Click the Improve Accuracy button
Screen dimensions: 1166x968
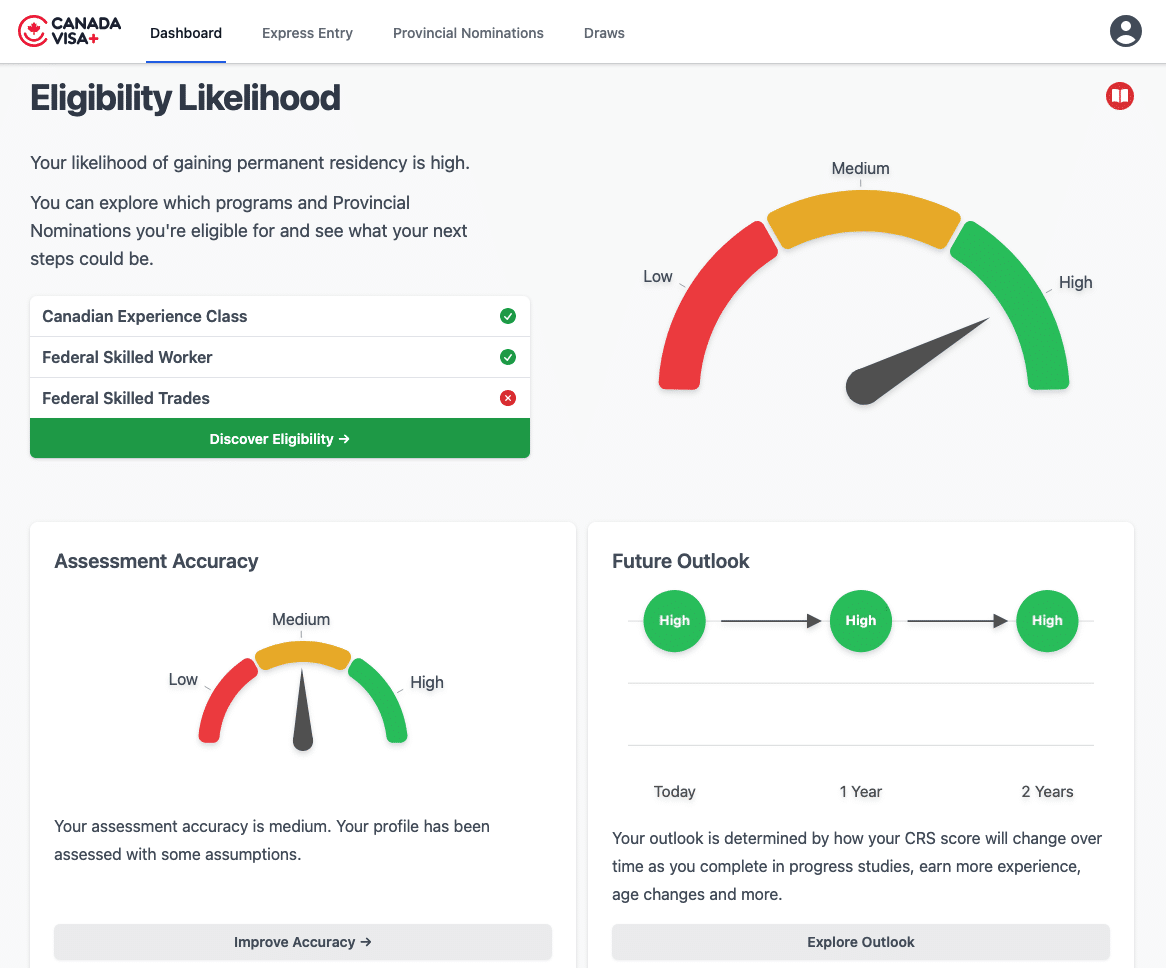pos(303,942)
